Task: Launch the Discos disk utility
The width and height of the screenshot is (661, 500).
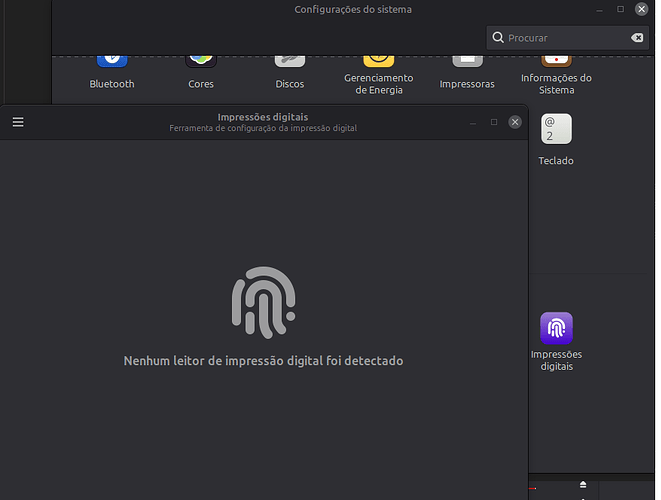Action: pyautogui.click(x=290, y=62)
